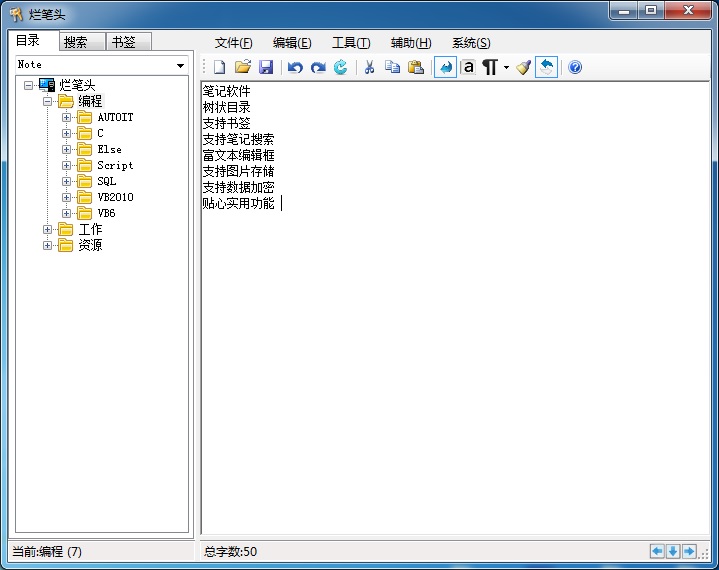Expand the VB6 folder
The height and width of the screenshot is (570, 719).
[66, 213]
